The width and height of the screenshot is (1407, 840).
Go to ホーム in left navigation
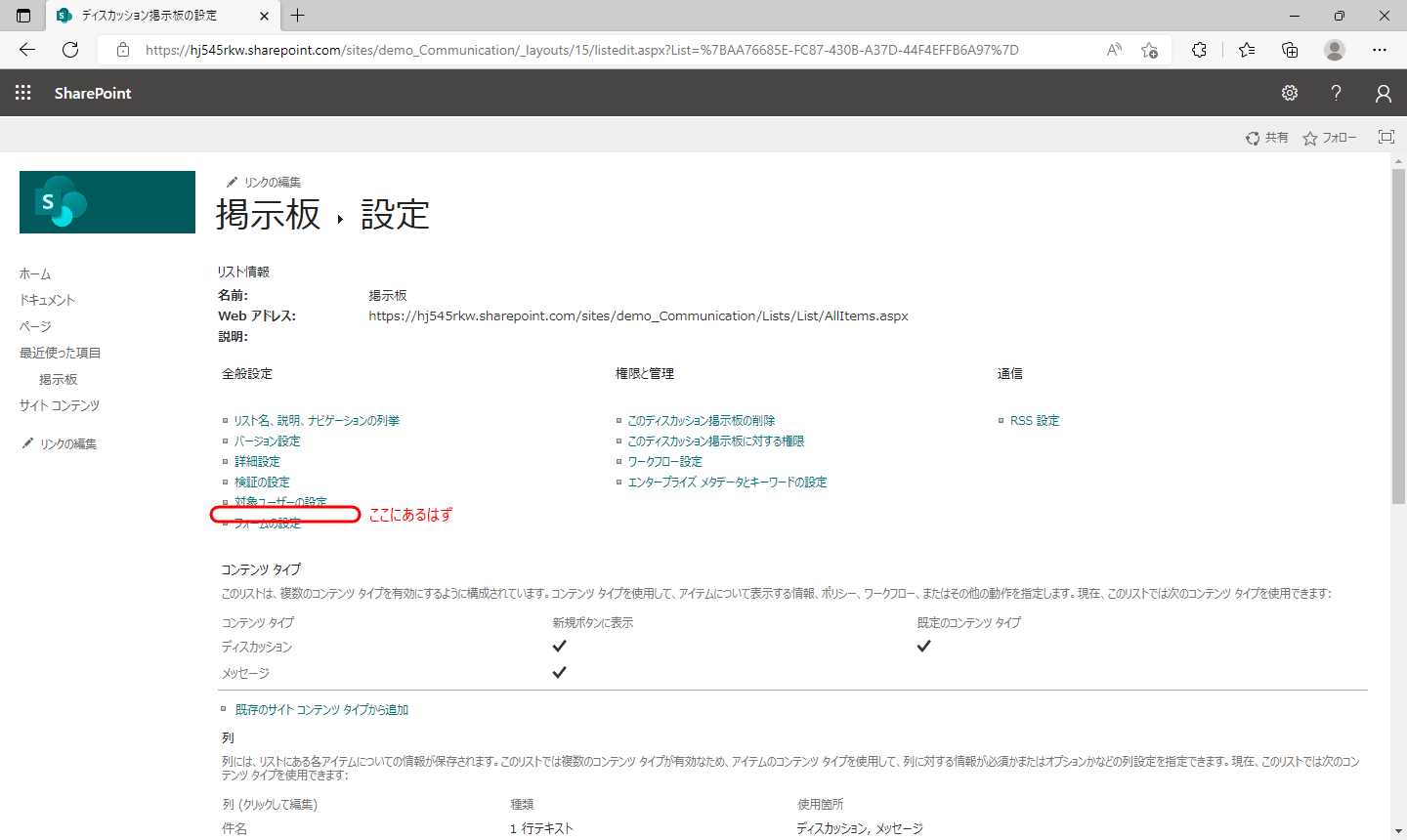pos(35,274)
